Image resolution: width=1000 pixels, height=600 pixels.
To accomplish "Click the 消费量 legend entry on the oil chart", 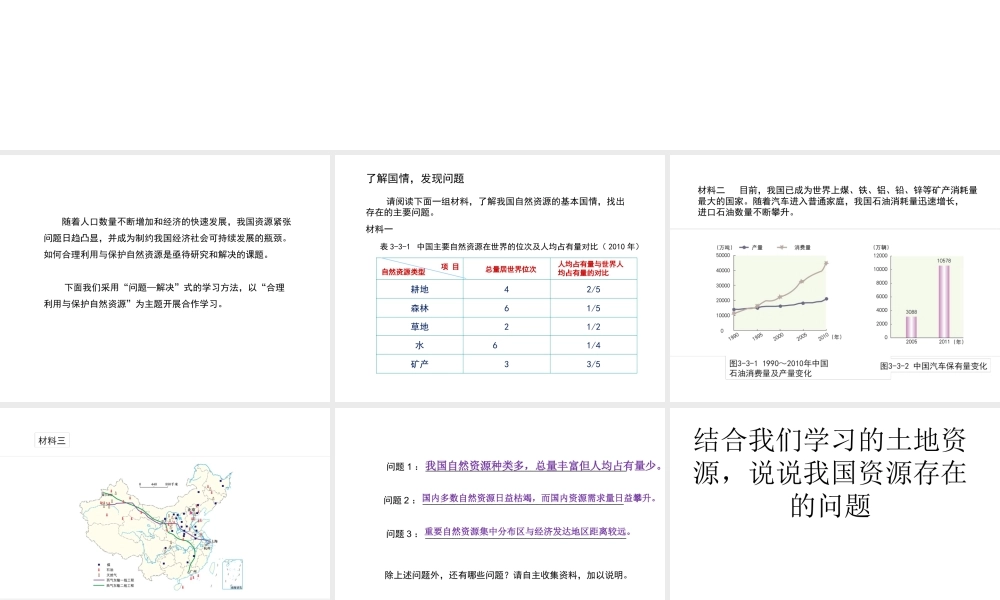I will click(x=793, y=247).
